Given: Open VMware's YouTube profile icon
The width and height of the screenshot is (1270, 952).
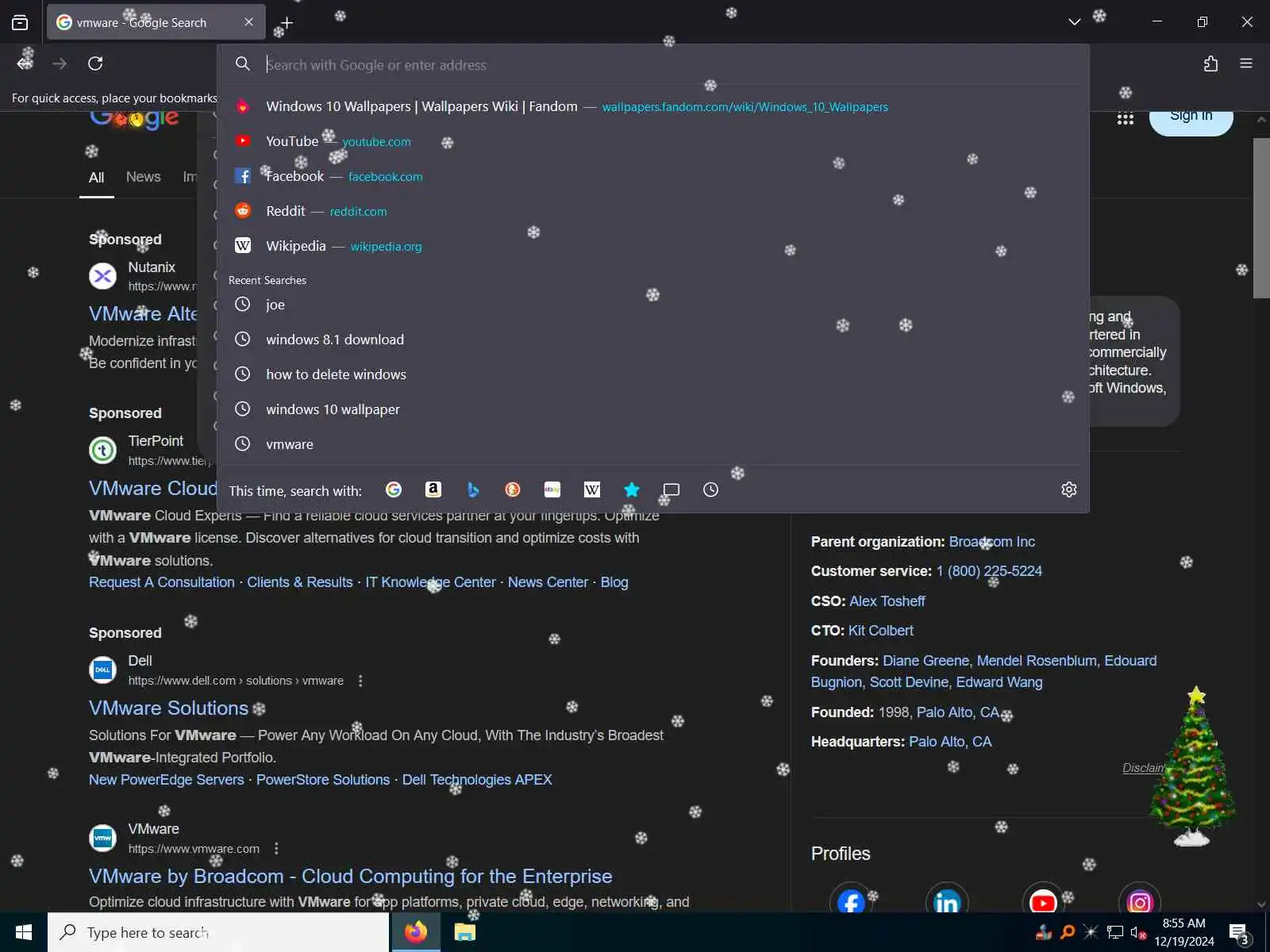Looking at the screenshot, I should pos(1043,901).
